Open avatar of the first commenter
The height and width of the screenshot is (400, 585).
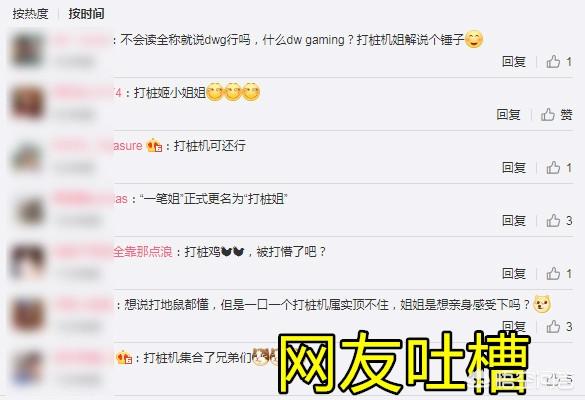coord(26,50)
